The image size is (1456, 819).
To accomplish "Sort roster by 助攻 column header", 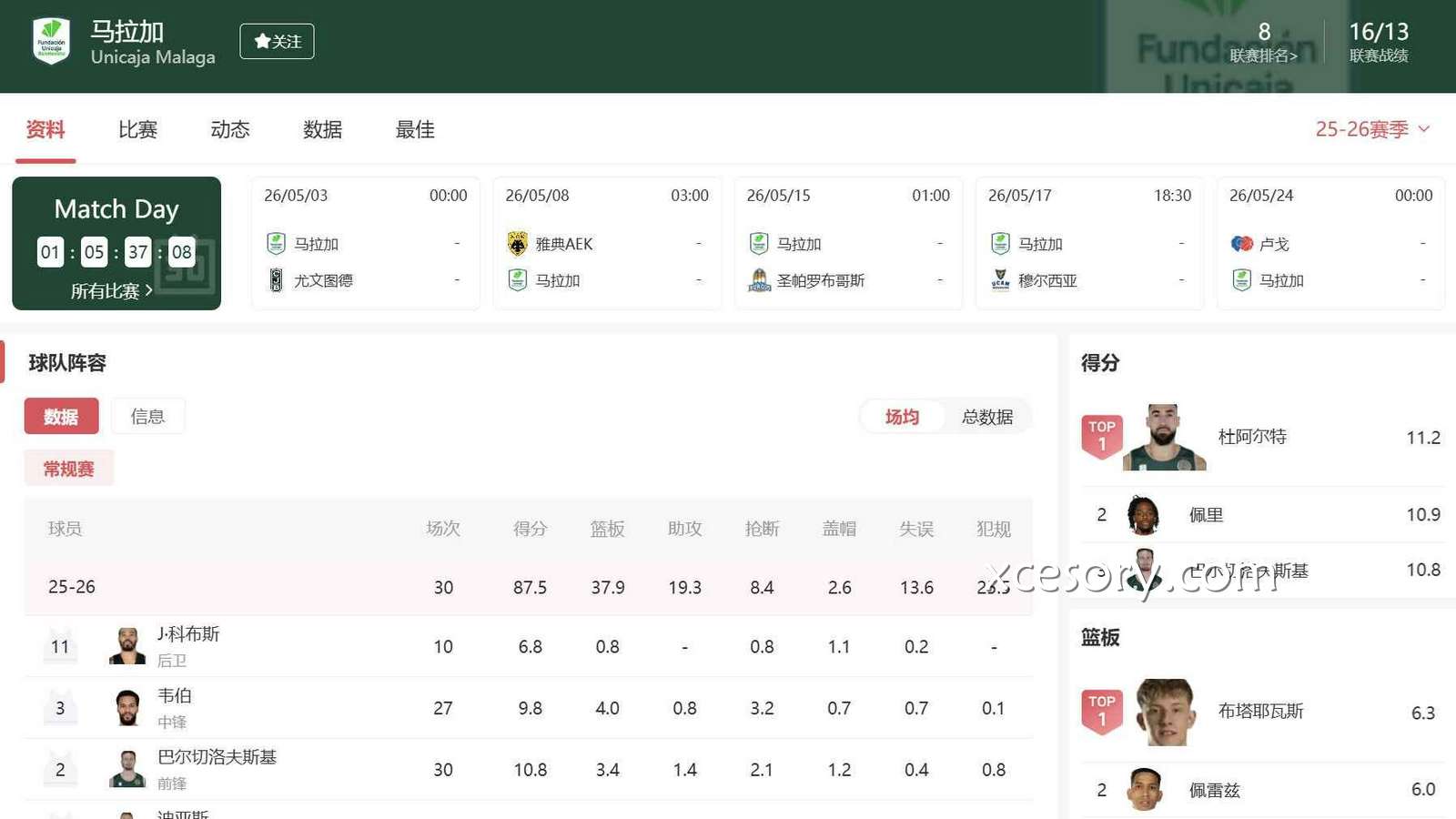I will [684, 529].
